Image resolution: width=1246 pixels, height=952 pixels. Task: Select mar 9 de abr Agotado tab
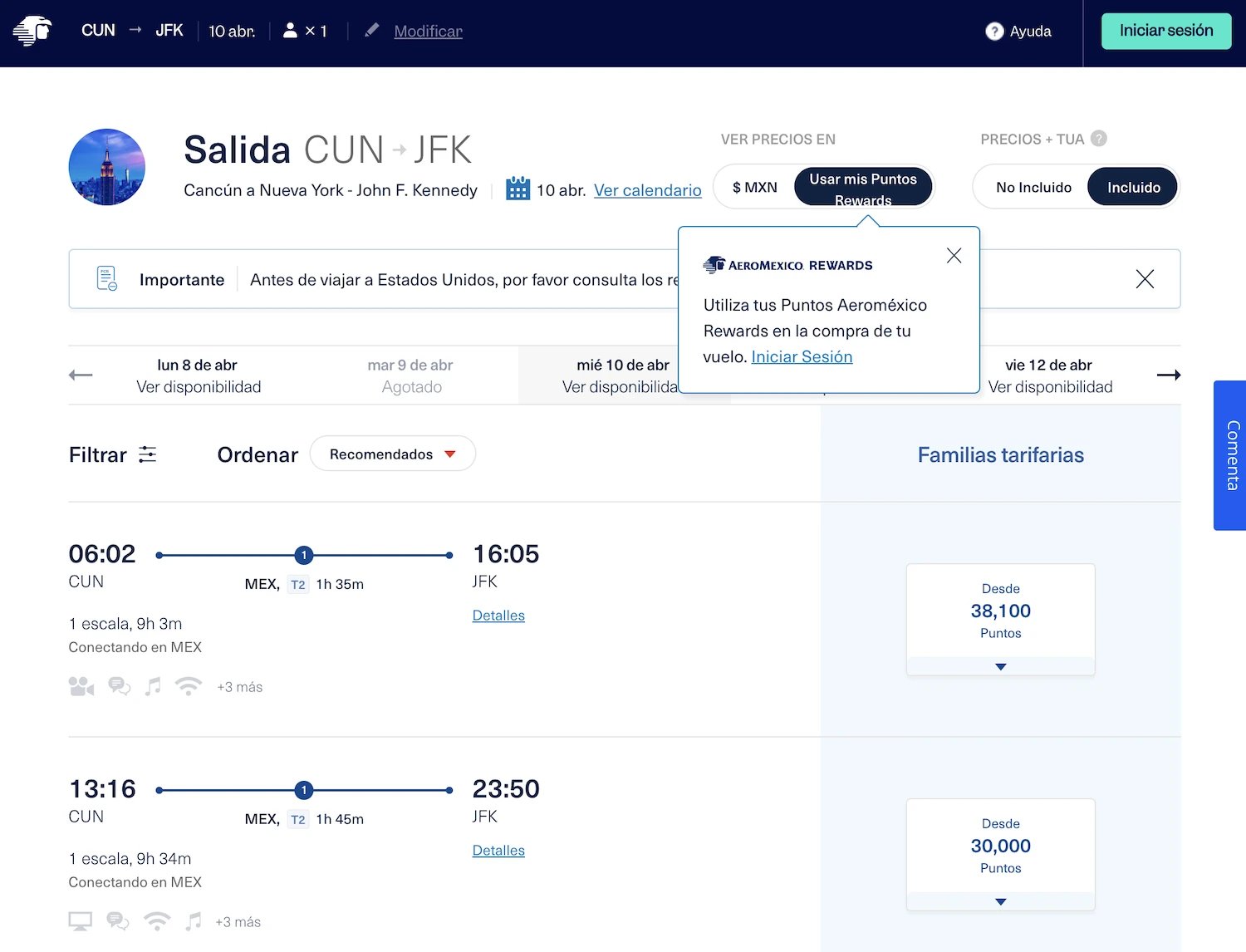[x=411, y=375]
